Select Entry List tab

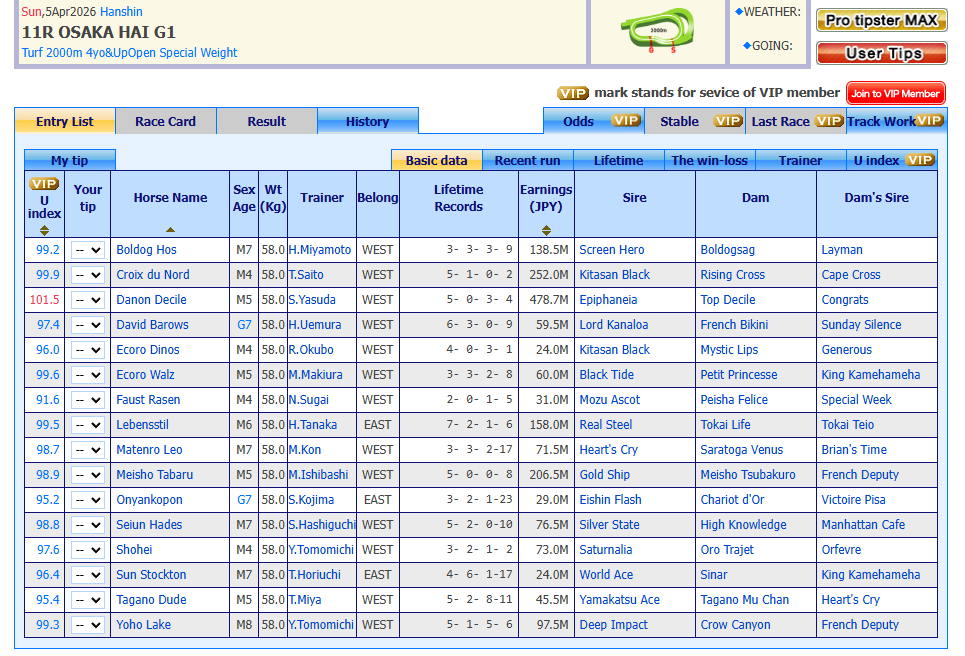[x=65, y=121]
